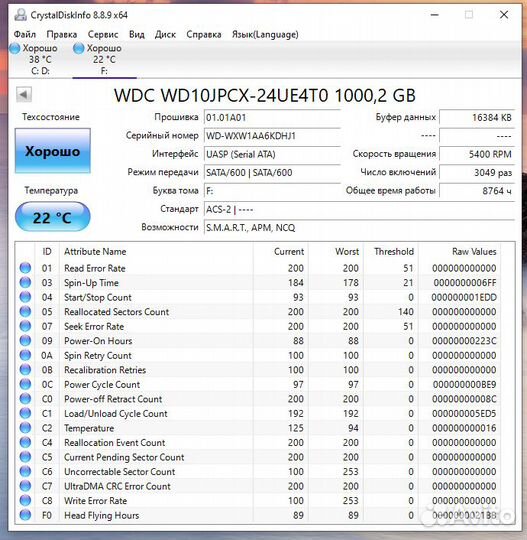Click status orb for Write Error Rate
The height and width of the screenshot is (540, 527).
point(25,500)
